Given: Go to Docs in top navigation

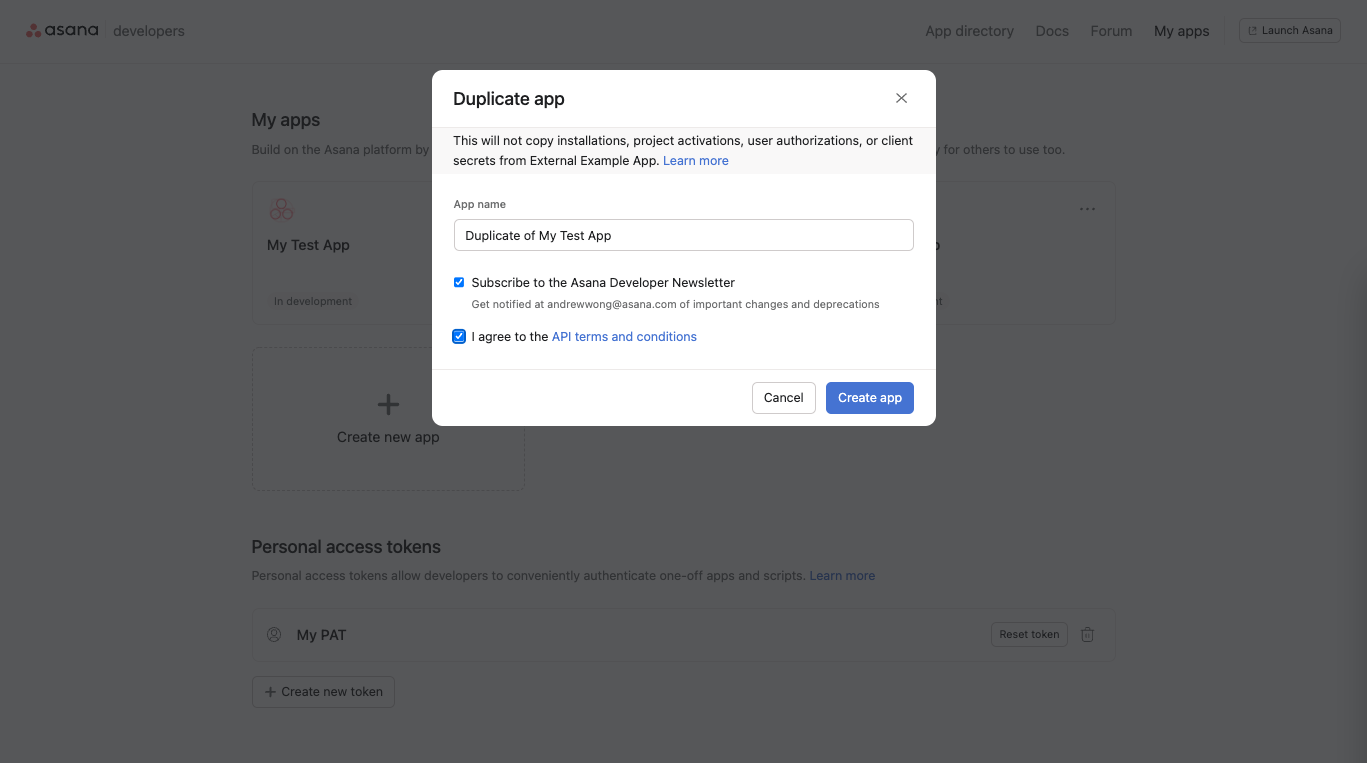Looking at the screenshot, I should 1052,31.
